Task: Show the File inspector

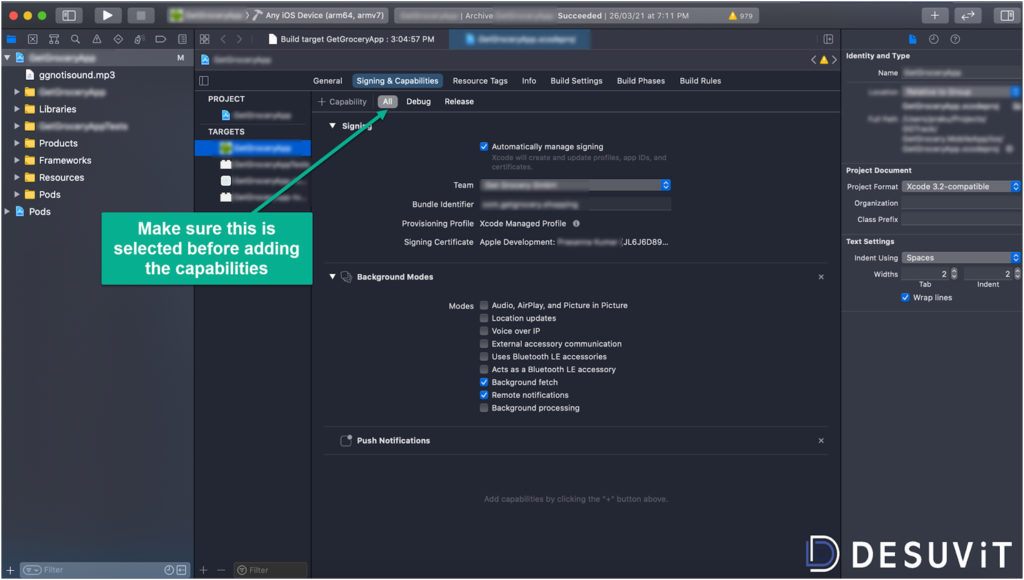Action: point(912,39)
